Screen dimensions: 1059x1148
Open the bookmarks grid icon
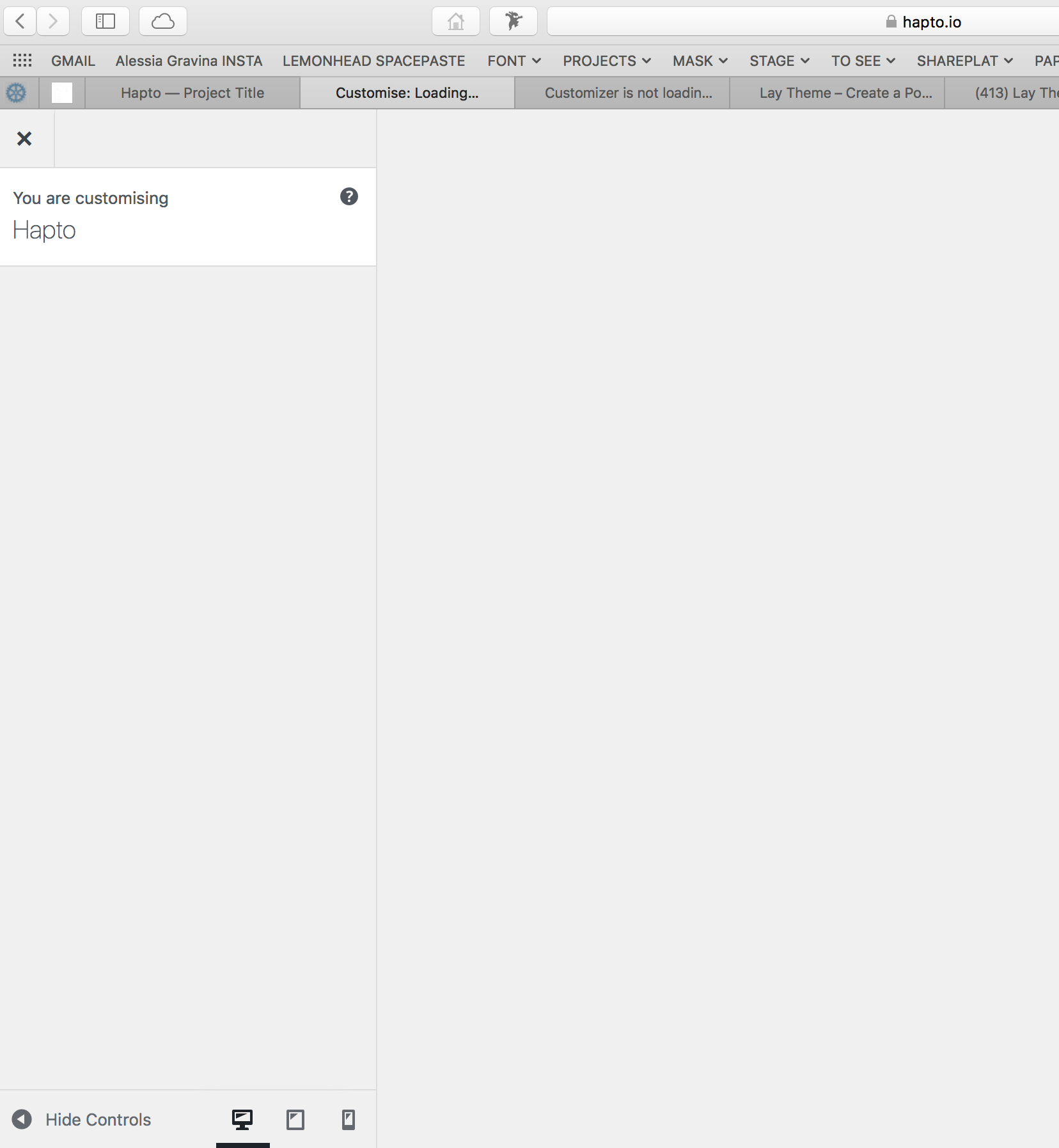(x=22, y=61)
